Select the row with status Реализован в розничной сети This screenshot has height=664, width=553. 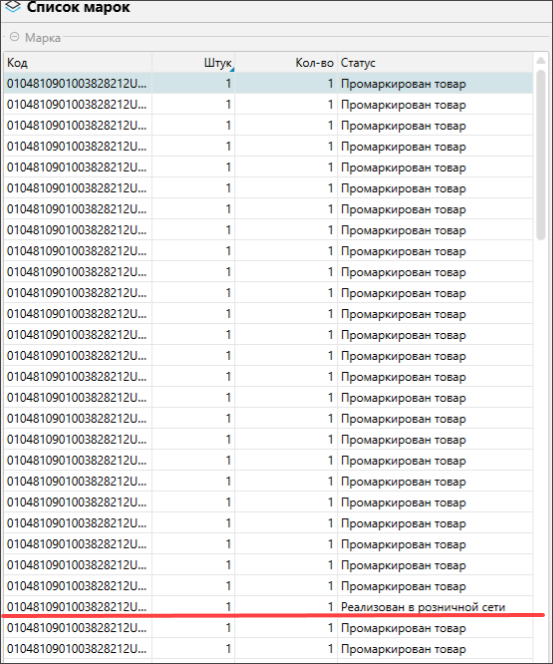point(268,606)
